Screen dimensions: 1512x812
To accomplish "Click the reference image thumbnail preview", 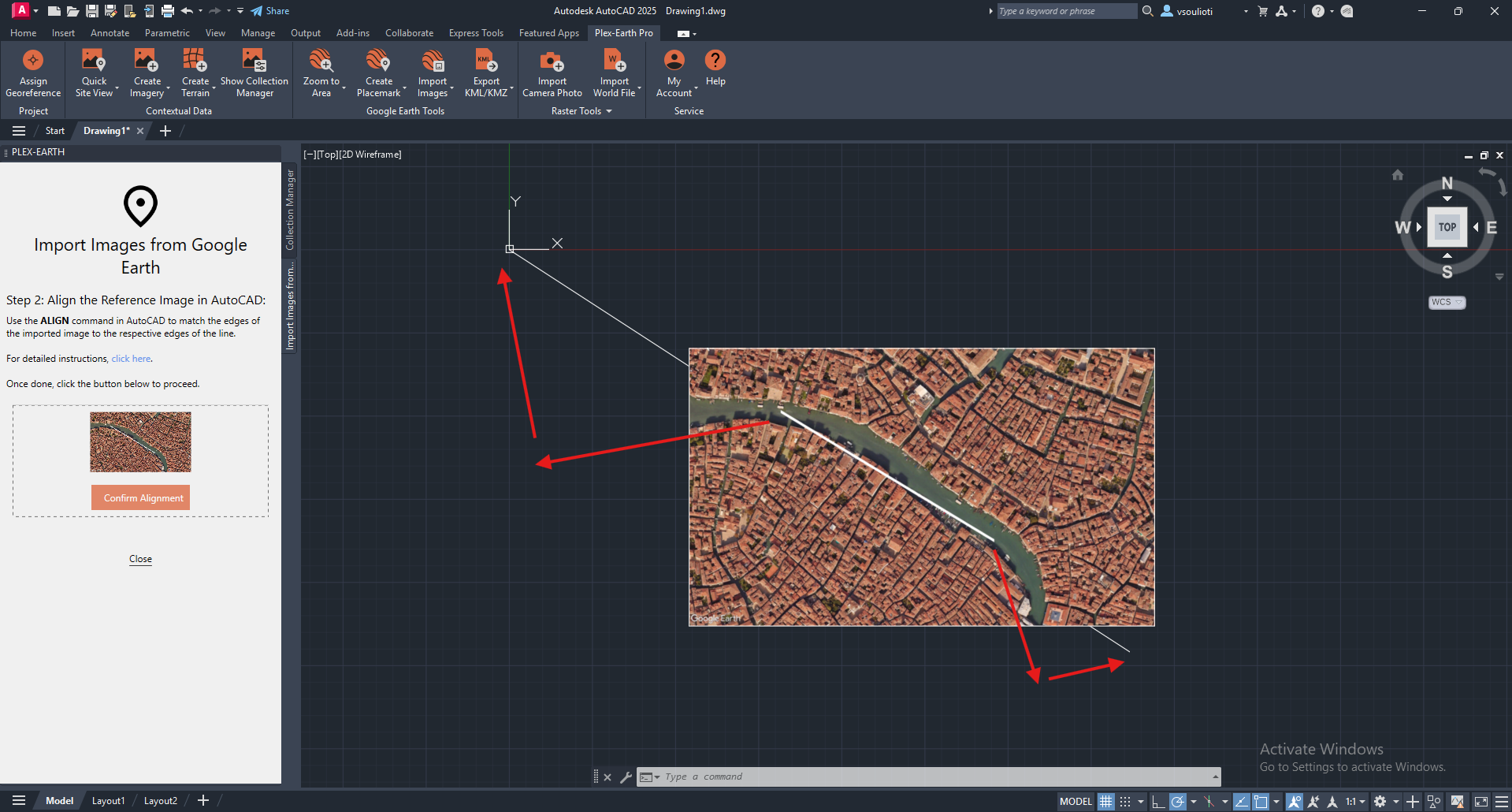I will tap(140, 442).
